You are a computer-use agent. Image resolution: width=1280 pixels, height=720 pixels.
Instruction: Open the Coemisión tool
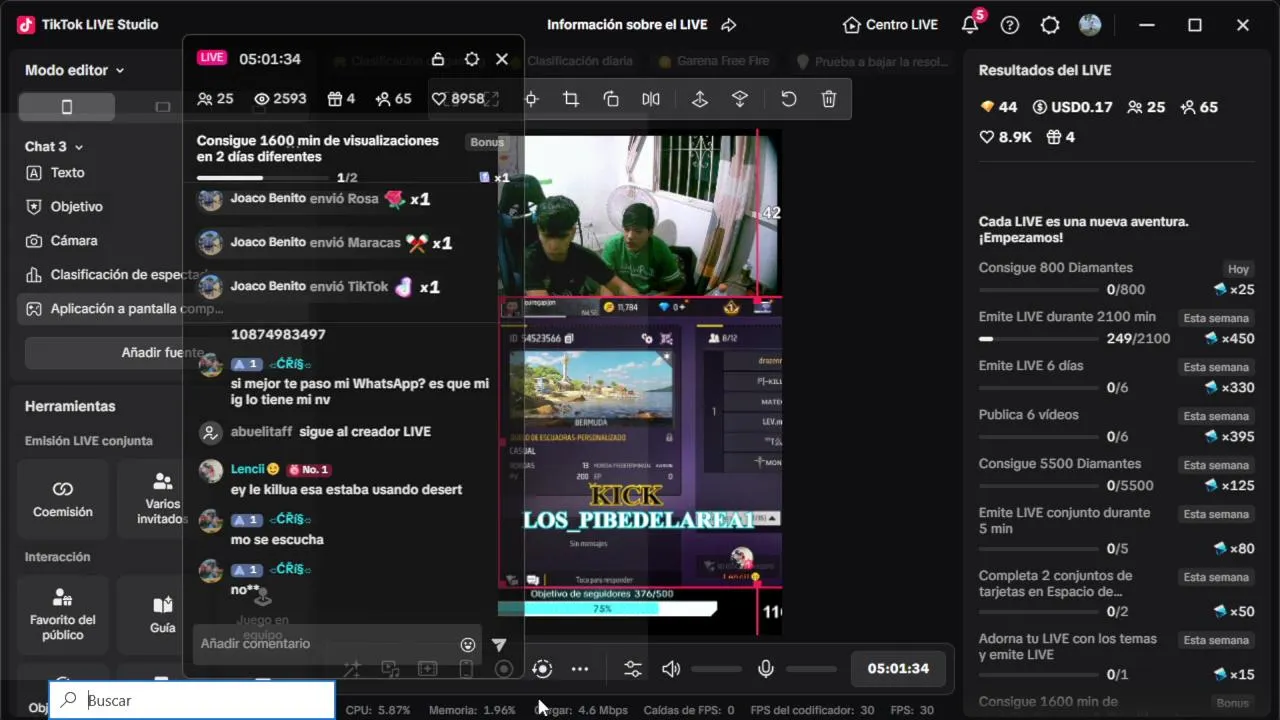(63, 499)
